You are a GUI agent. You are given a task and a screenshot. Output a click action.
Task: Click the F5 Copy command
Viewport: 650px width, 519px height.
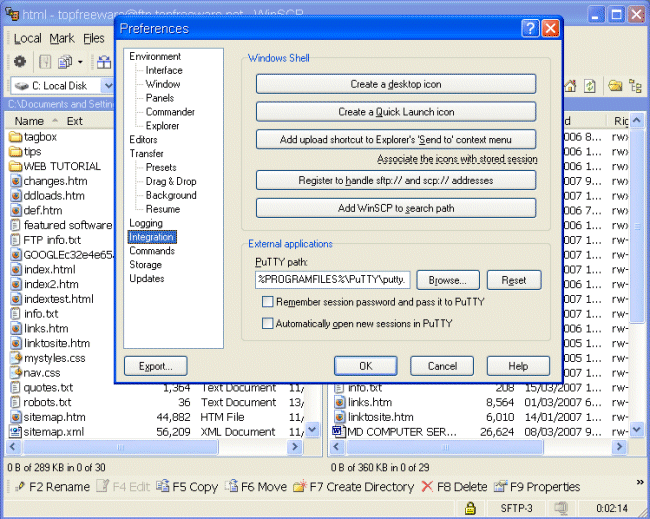tap(187, 487)
